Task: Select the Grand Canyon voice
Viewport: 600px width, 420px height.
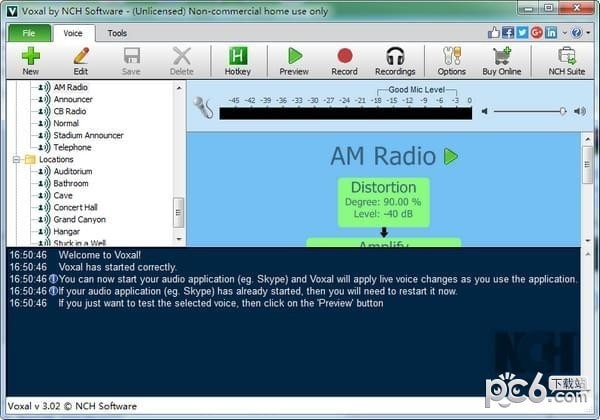Action: tap(80, 220)
